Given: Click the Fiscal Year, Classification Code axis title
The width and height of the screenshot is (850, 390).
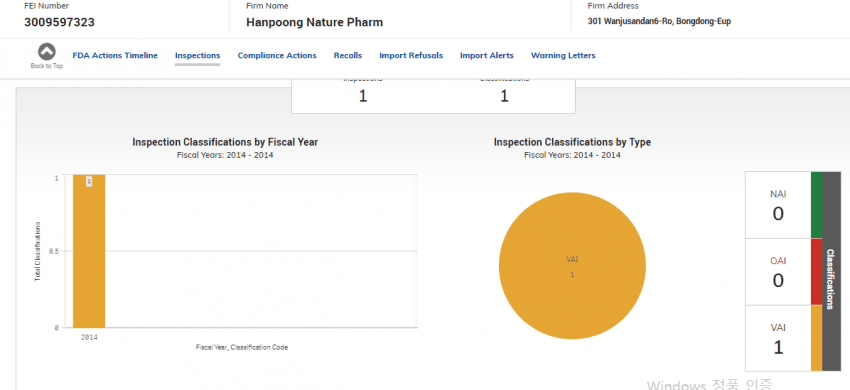Looking at the screenshot, I should [x=242, y=347].
